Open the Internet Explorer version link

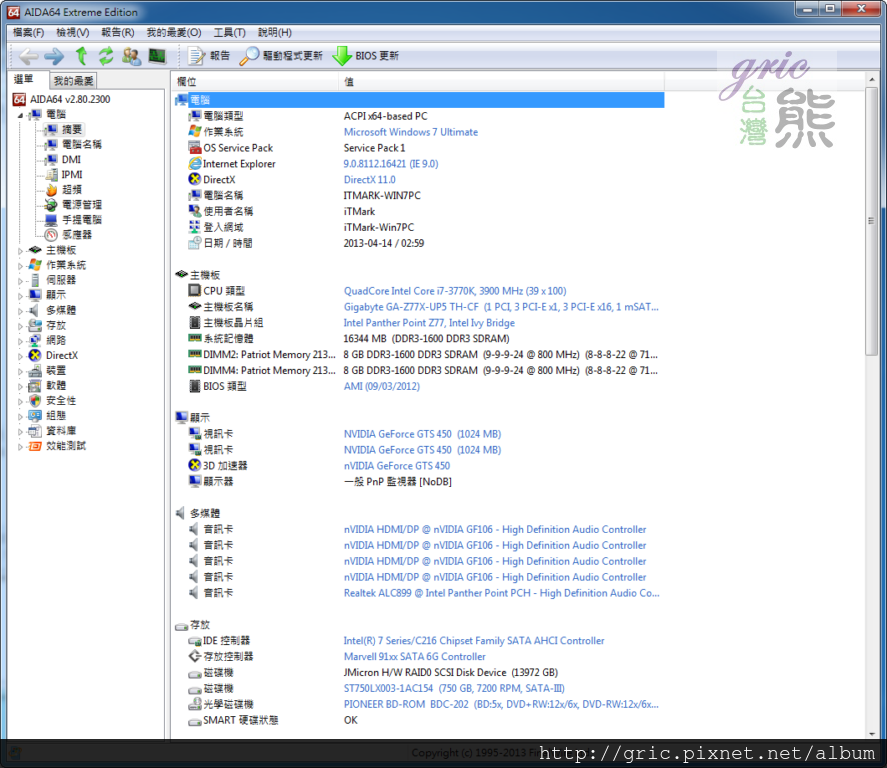390,163
